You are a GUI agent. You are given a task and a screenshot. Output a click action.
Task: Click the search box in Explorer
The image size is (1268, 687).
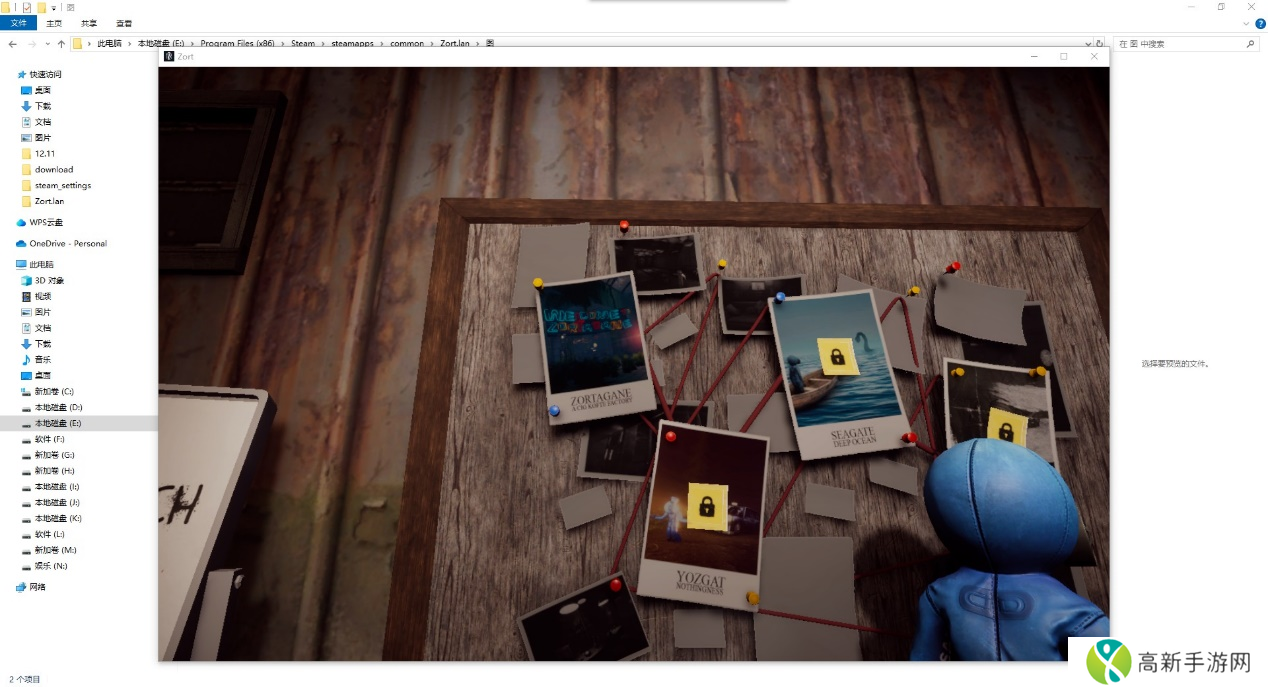pos(1180,44)
